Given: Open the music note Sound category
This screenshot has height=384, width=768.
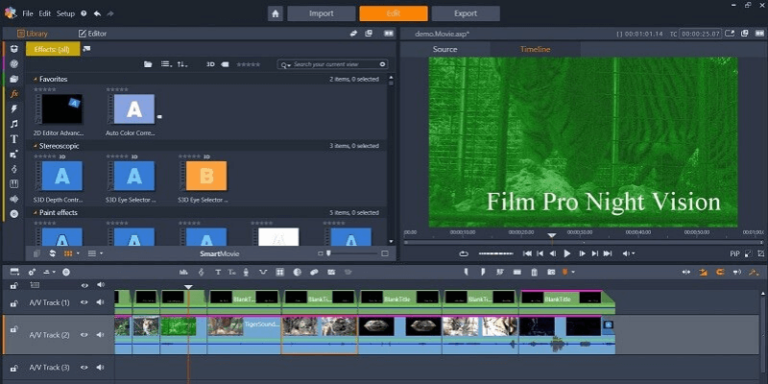Looking at the screenshot, I should (x=14, y=124).
